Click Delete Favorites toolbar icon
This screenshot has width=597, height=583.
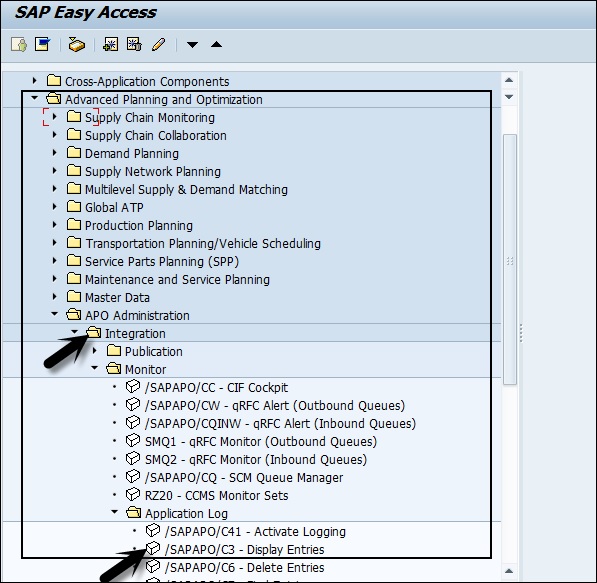pos(134,45)
